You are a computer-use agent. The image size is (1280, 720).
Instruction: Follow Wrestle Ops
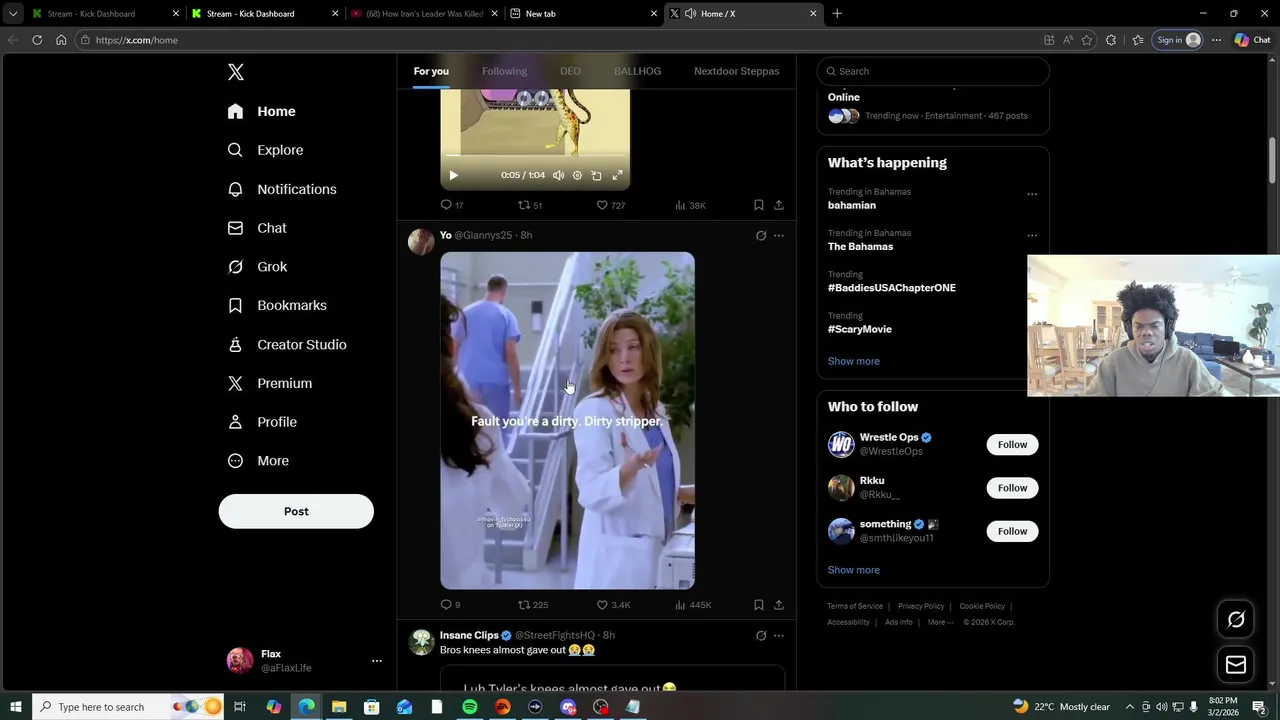1012,445
